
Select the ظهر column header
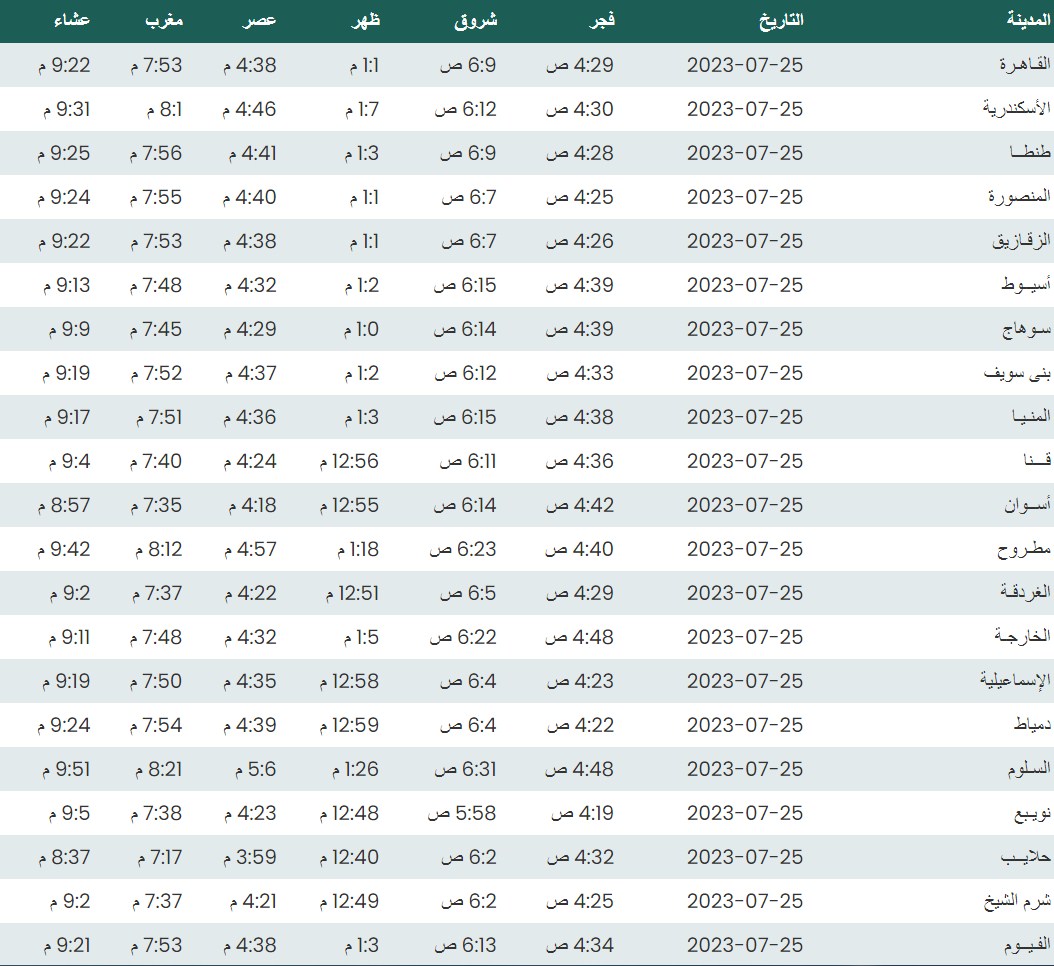364,21
